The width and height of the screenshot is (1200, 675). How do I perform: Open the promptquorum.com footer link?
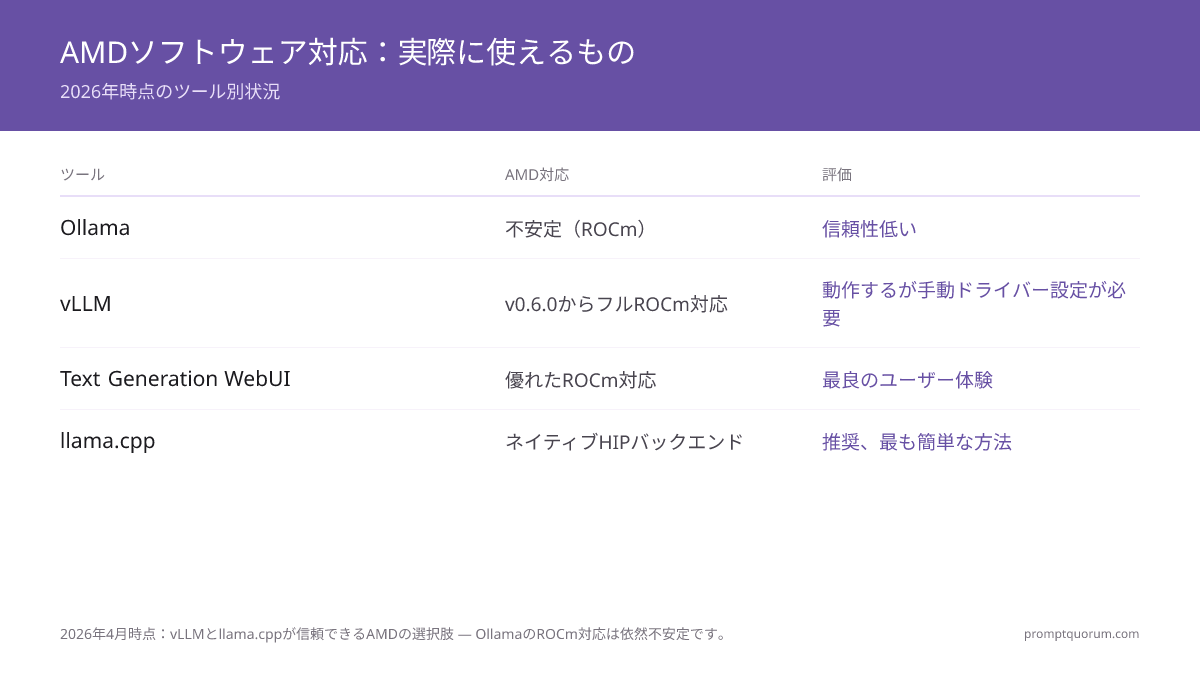(x=1081, y=634)
